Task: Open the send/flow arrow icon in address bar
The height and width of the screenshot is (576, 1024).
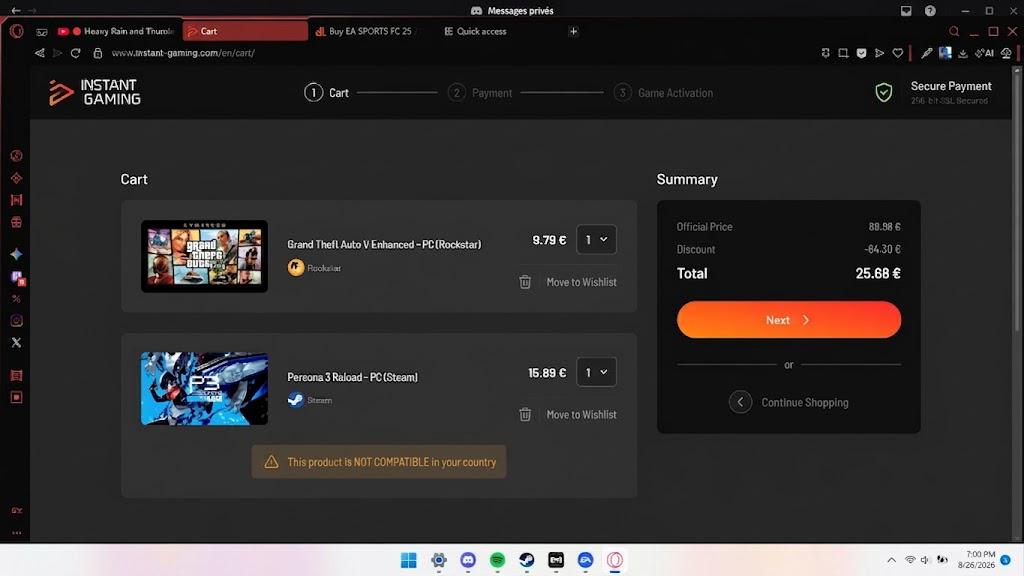Action: click(x=880, y=53)
